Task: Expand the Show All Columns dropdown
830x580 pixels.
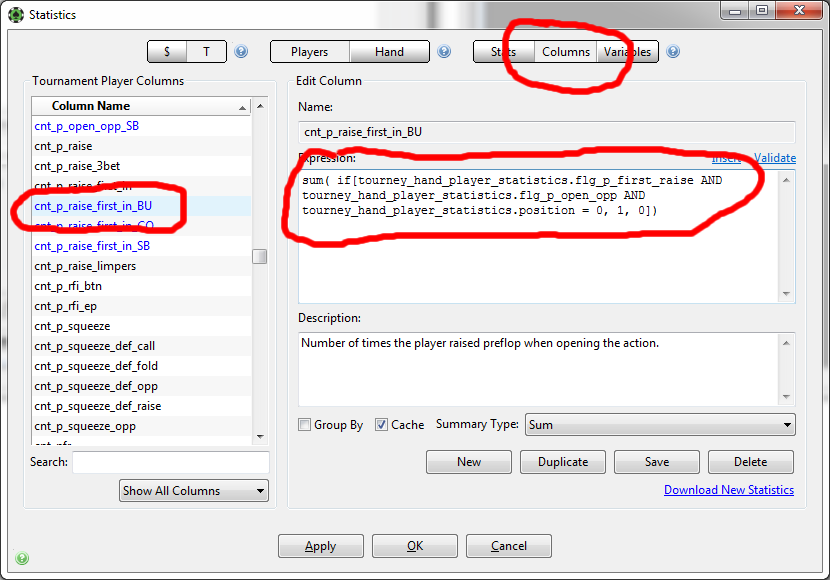Action: click(194, 491)
